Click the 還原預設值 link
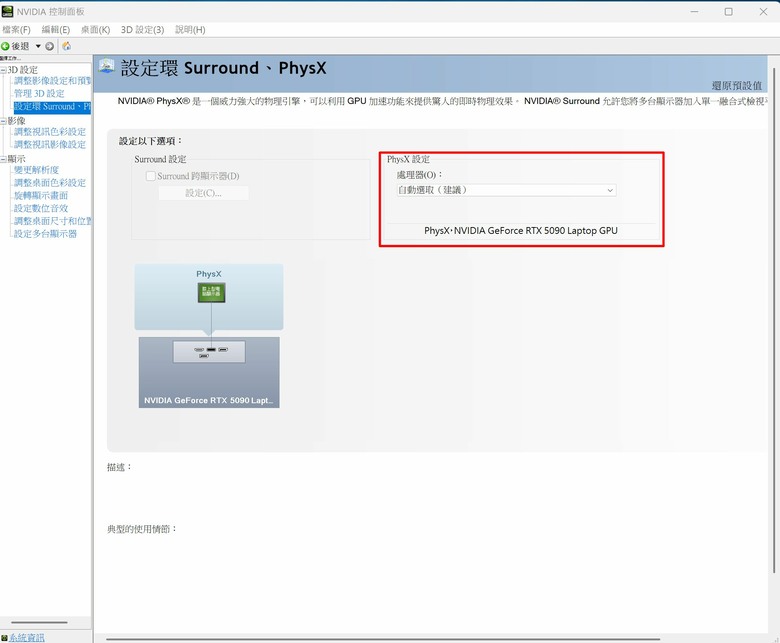Image resolution: width=780 pixels, height=643 pixels. pos(736,86)
